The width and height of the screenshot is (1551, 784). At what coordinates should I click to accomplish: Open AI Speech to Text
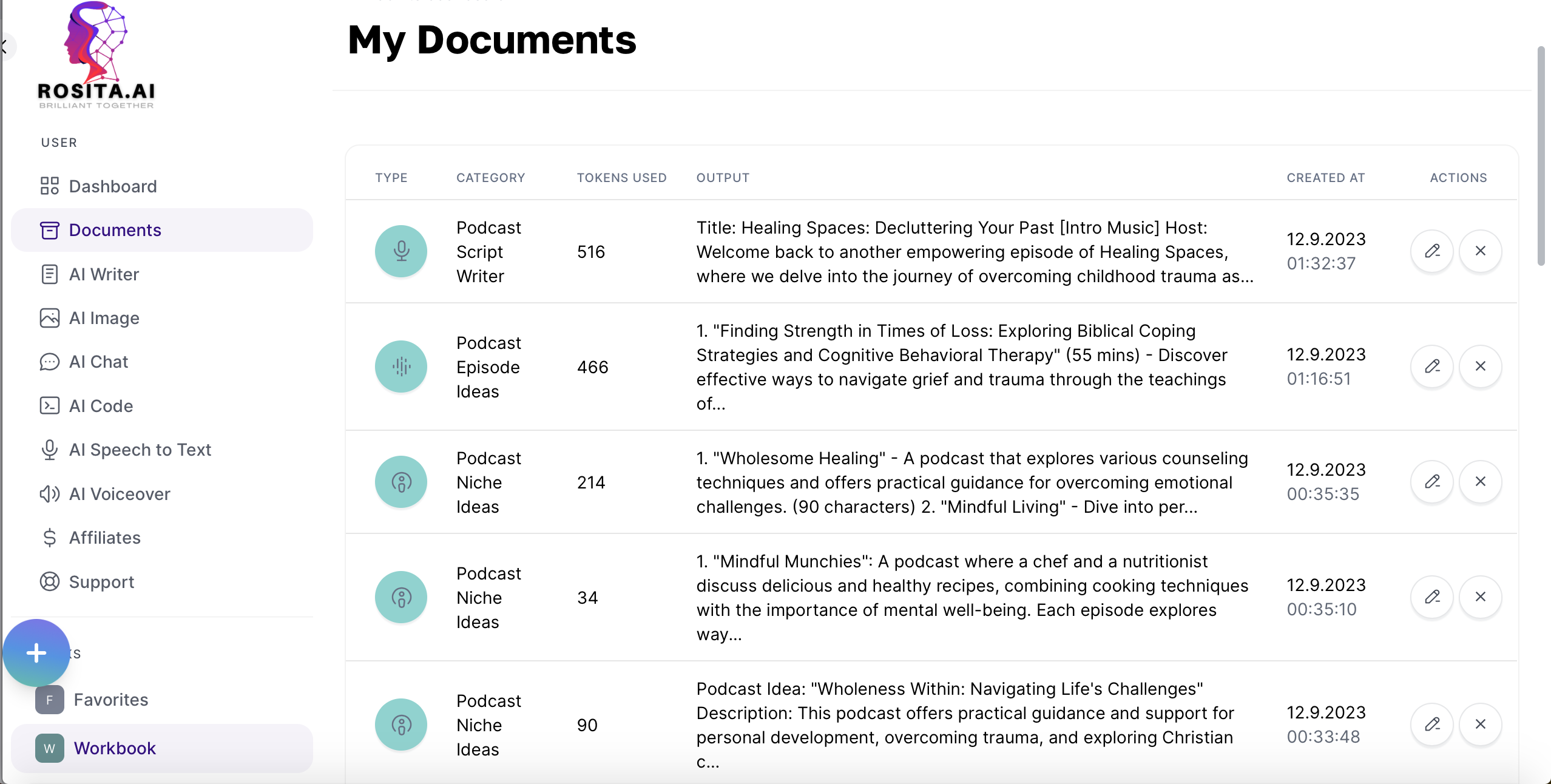[140, 450]
